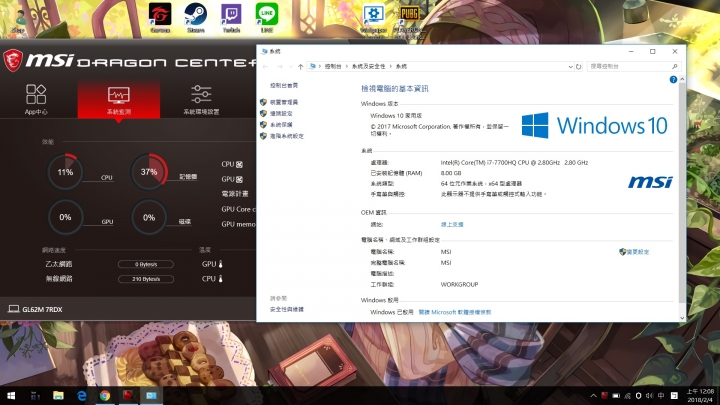The height and width of the screenshot is (405, 720).
Task: Click the Control Panel search field
Action: point(632,66)
